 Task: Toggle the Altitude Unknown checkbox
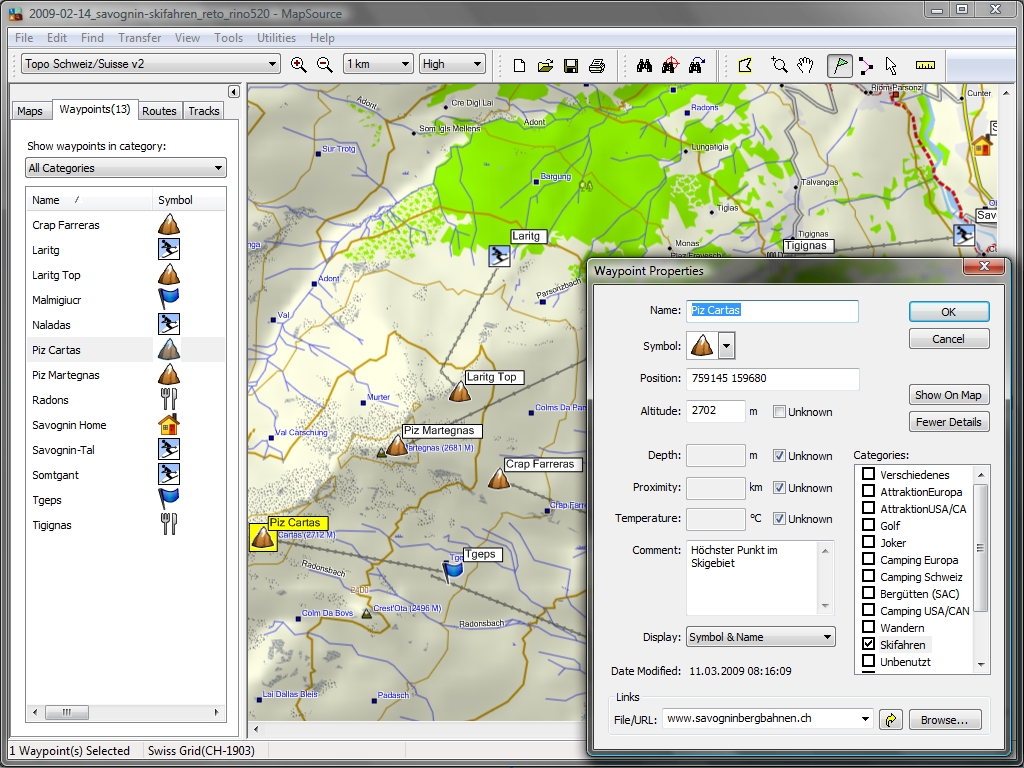point(779,412)
